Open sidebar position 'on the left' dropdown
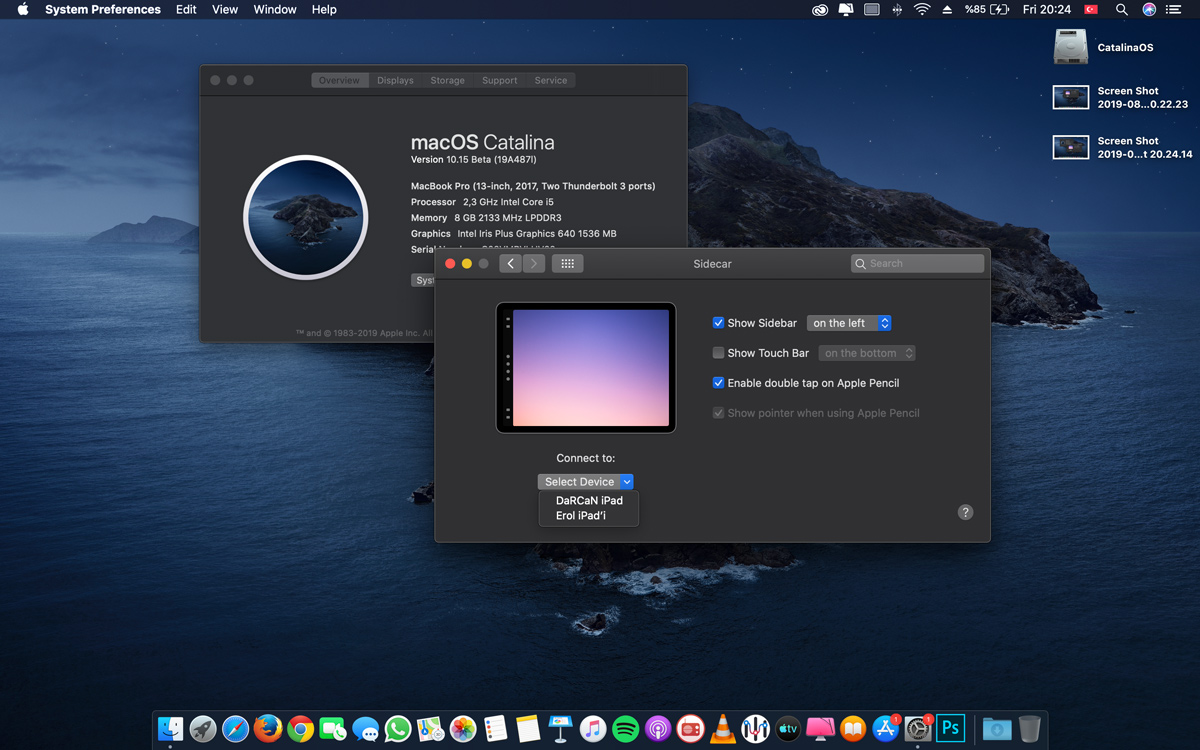 point(849,323)
